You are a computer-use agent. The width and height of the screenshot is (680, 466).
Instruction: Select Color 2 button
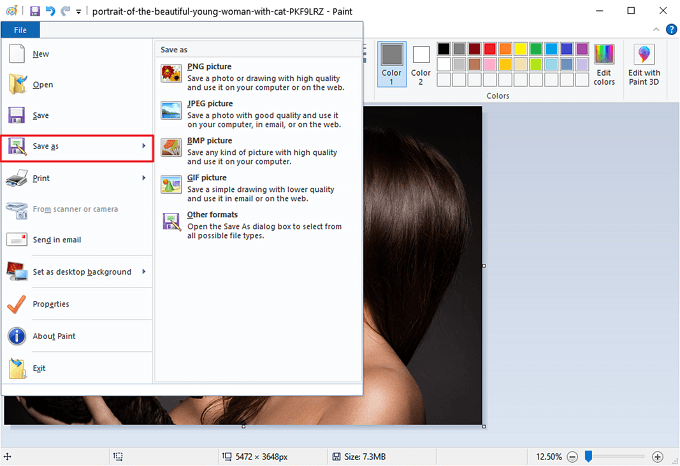[x=421, y=64]
